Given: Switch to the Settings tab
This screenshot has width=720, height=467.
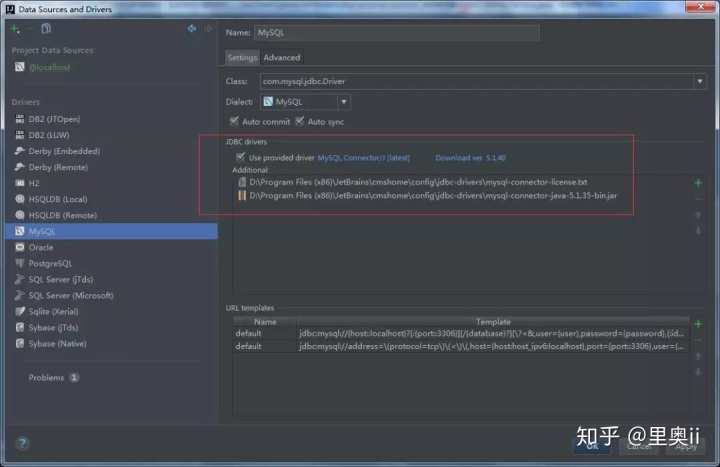Looking at the screenshot, I should click(x=242, y=57).
